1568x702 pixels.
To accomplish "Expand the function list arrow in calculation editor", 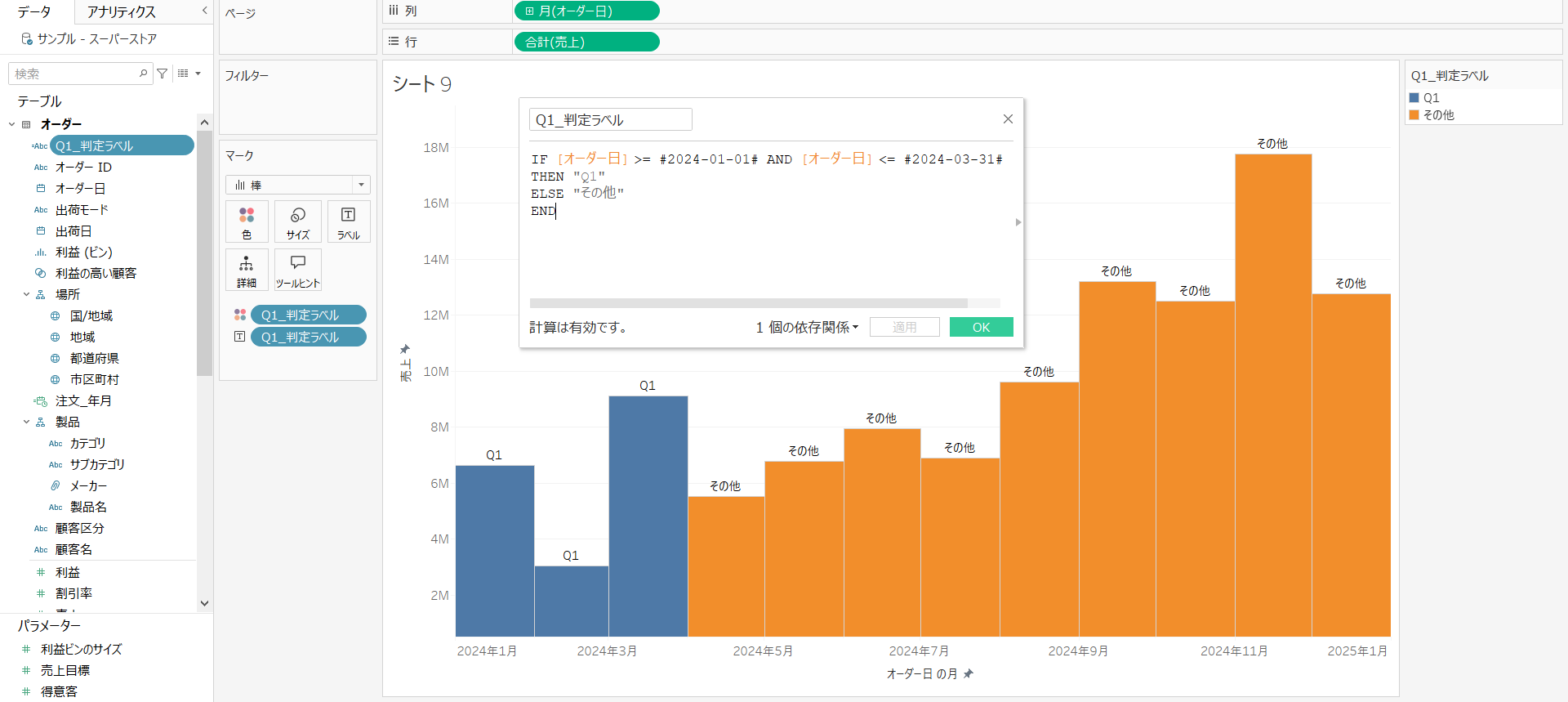I will (x=1018, y=222).
